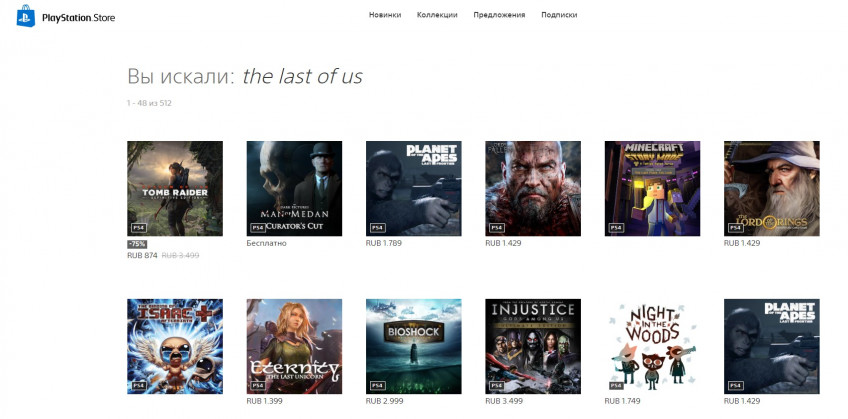Screen dimensions: 848x419
Task: Click the -75% discount badge
Action: [x=137, y=244]
